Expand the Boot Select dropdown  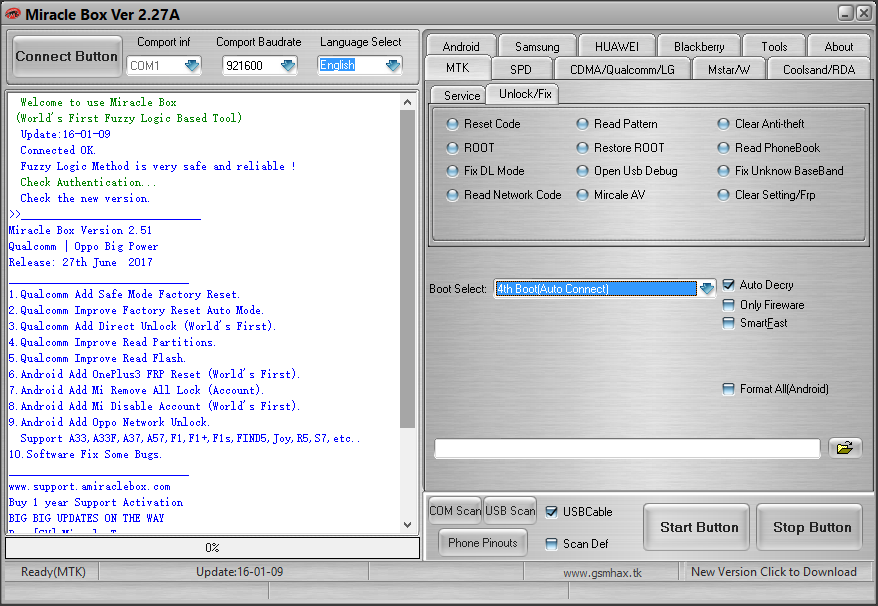point(707,288)
